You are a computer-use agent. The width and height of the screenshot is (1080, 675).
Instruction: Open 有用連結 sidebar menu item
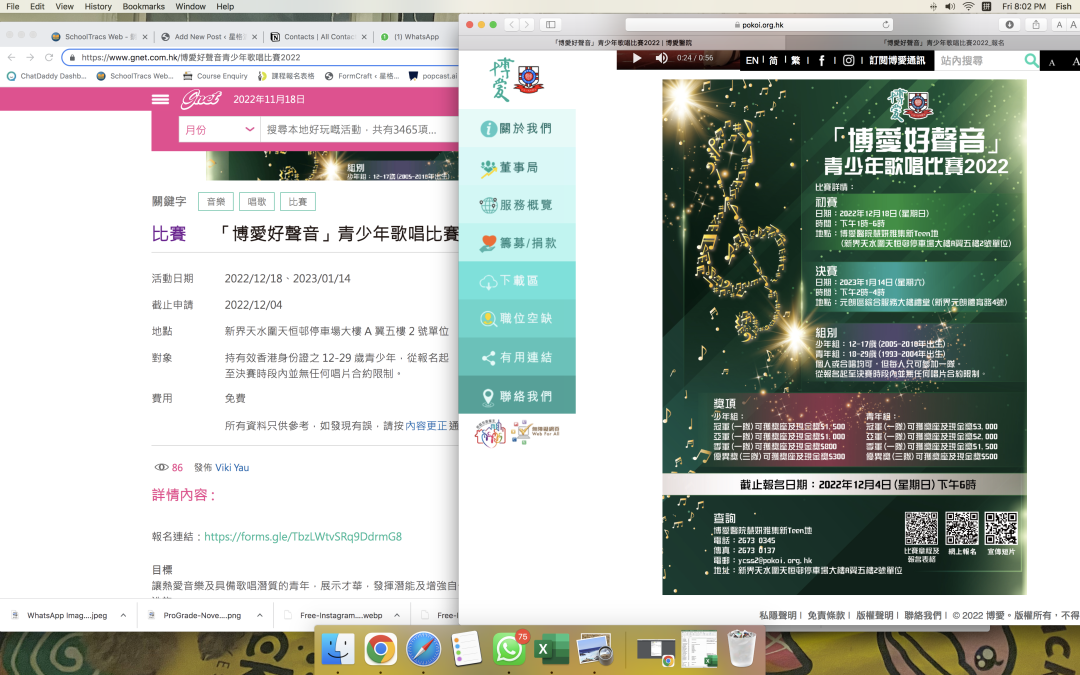click(x=517, y=357)
